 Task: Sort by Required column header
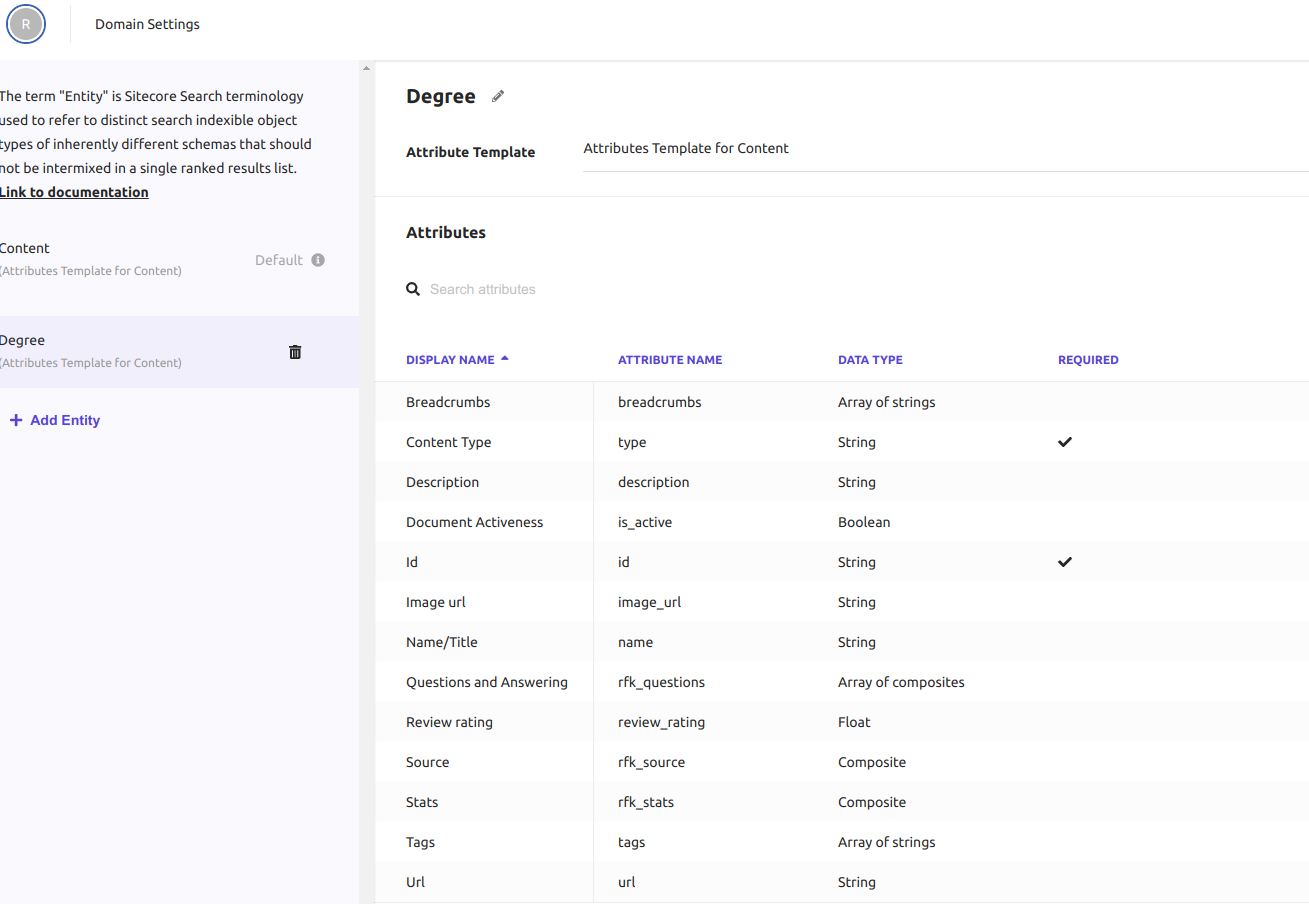[x=1088, y=360]
